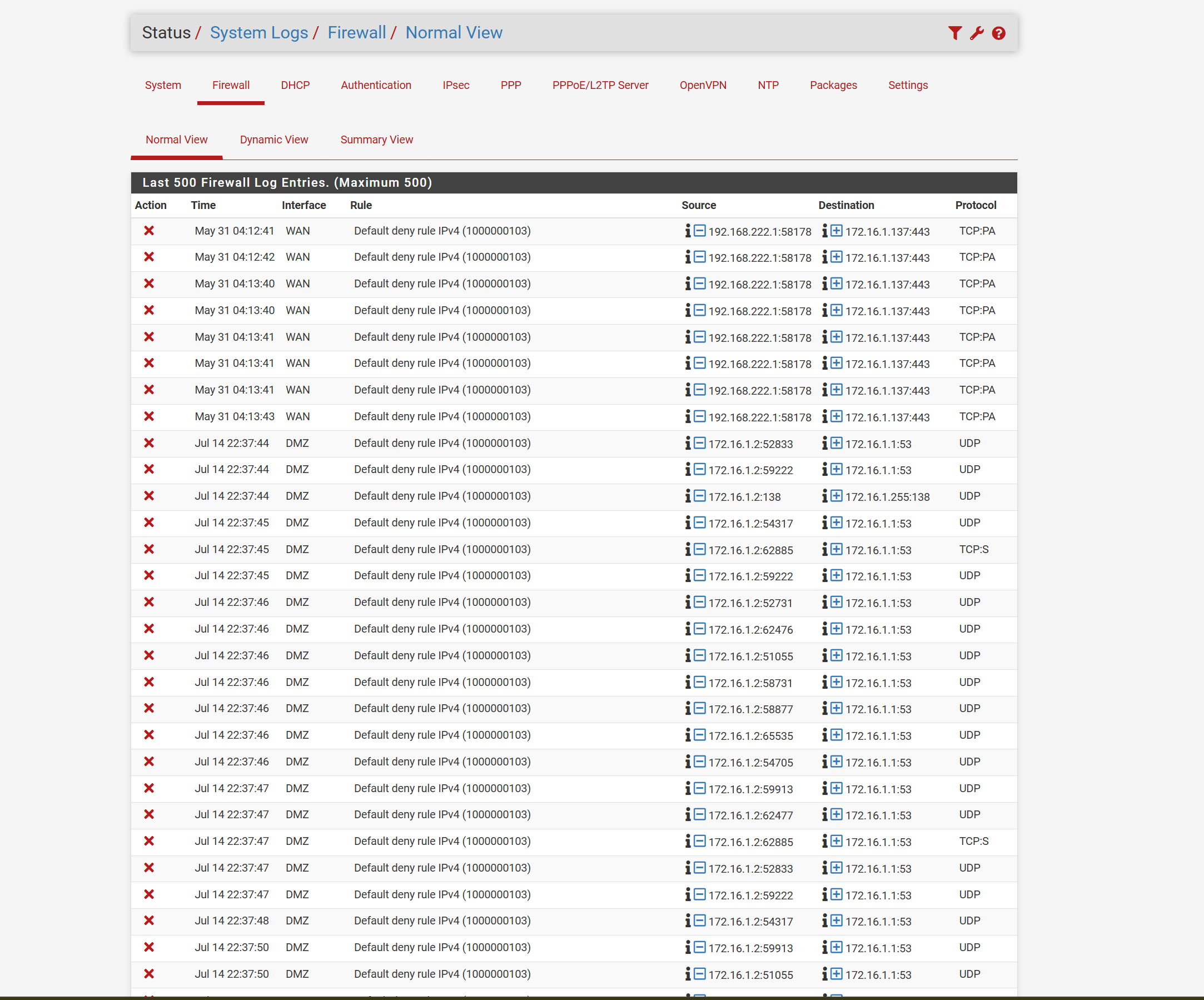This screenshot has width=1204, height=1000.
Task: Click source info icon next to 172.16.1.2:58731
Action: 688,681
